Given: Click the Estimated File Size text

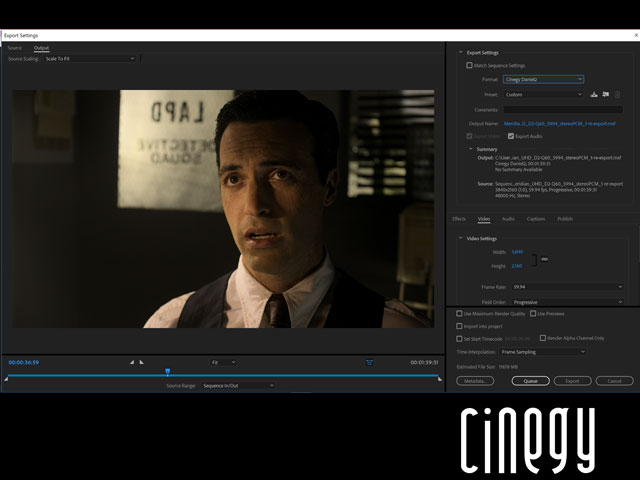Looking at the screenshot, I should (487, 367).
